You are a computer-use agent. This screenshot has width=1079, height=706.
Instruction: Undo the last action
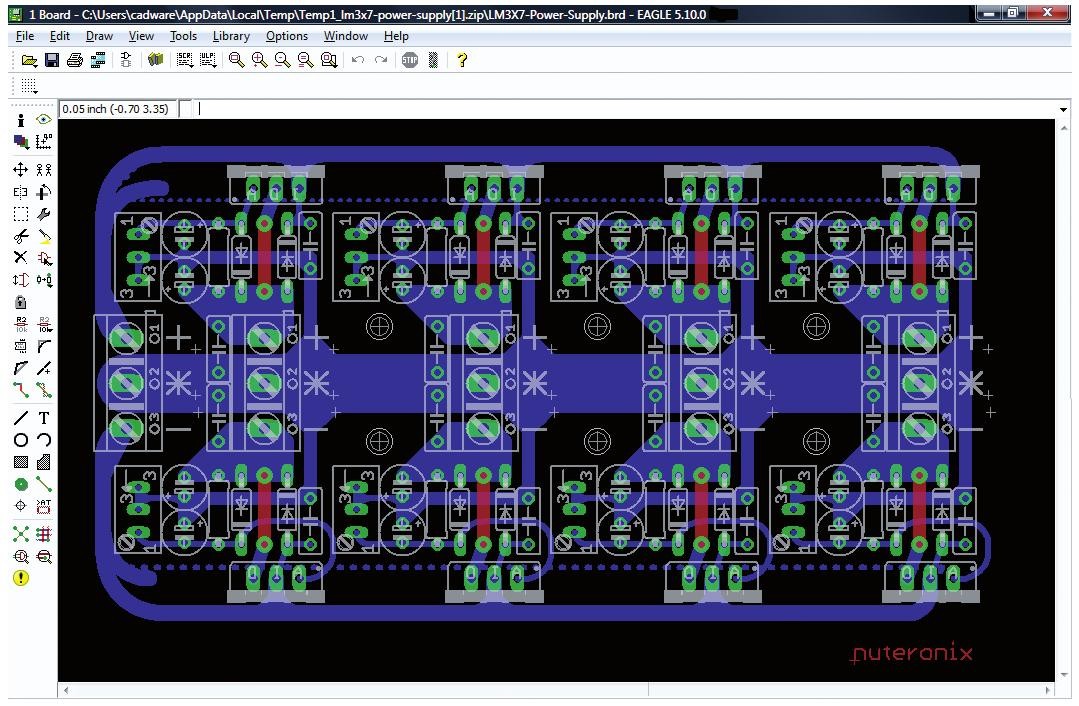click(x=358, y=61)
